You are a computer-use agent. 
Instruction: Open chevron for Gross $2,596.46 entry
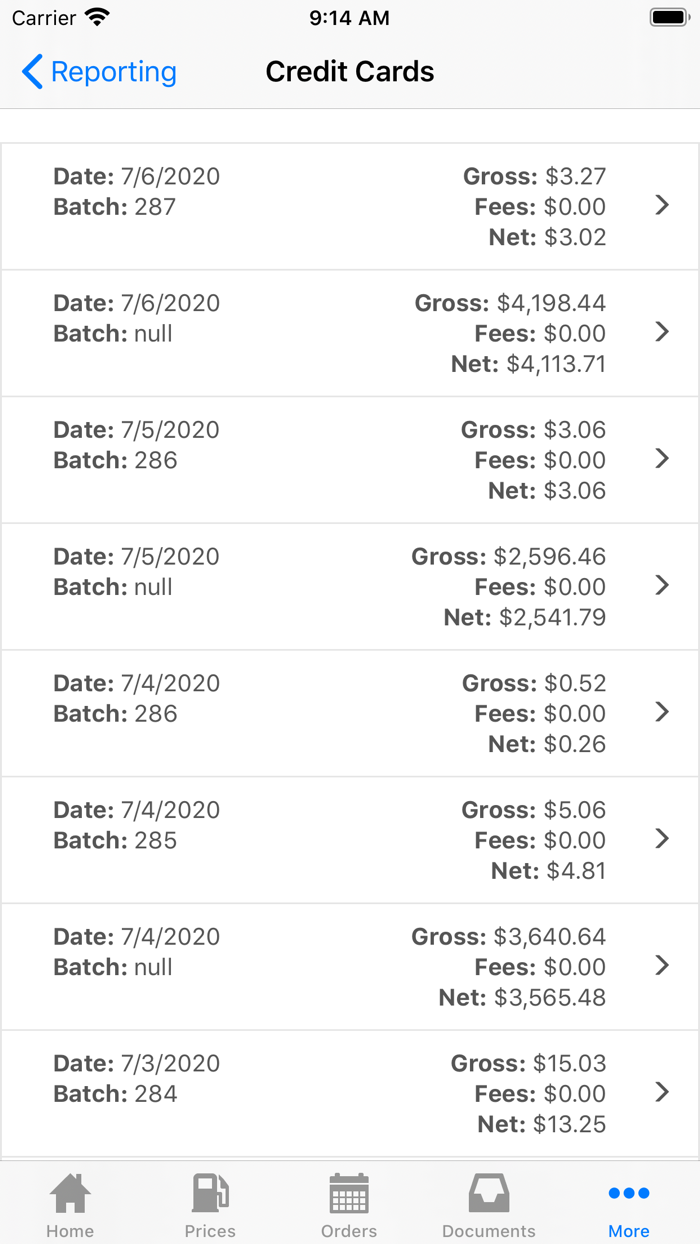click(661, 585)
